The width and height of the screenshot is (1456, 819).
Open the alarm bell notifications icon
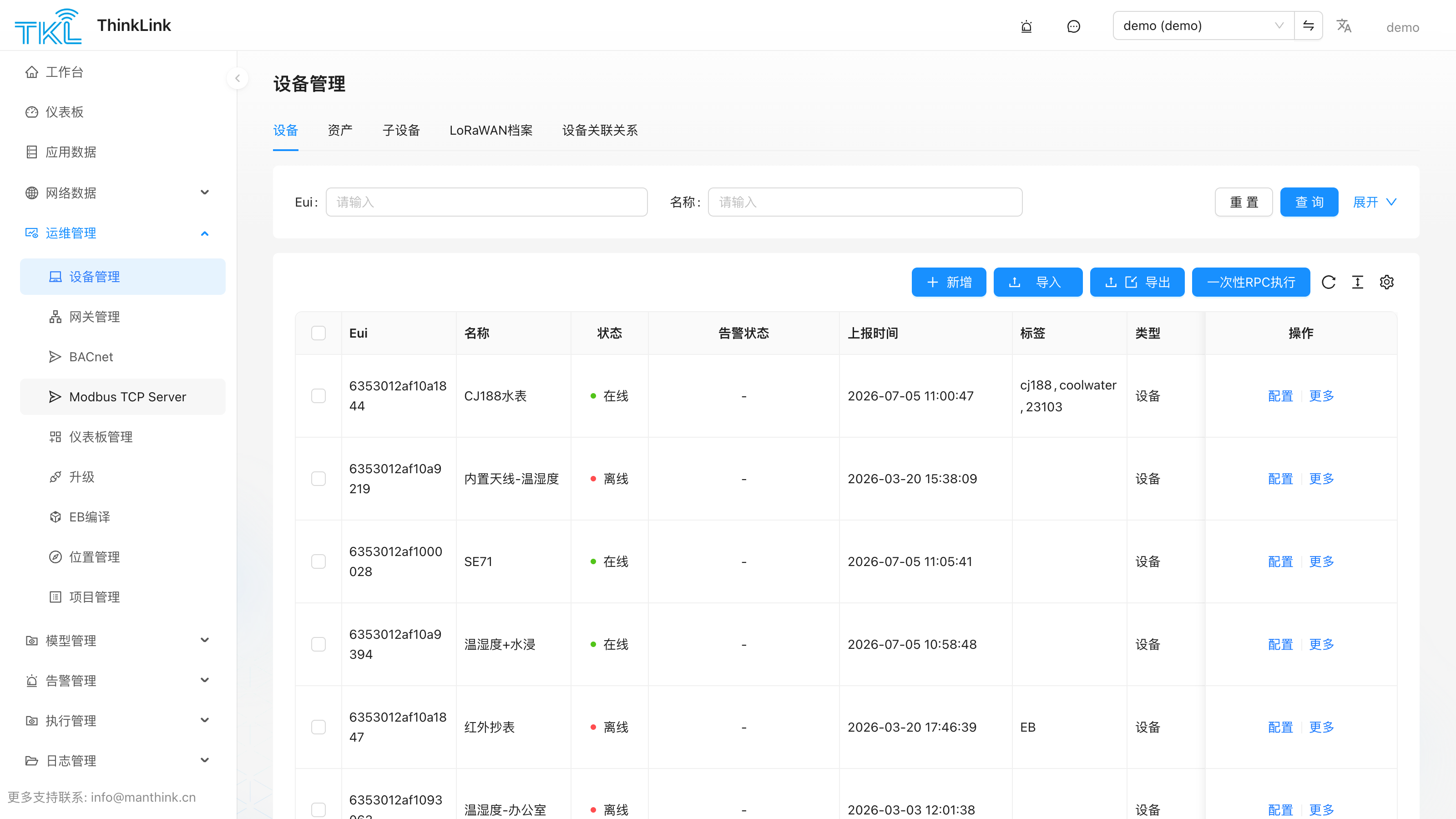point(1026,26)
